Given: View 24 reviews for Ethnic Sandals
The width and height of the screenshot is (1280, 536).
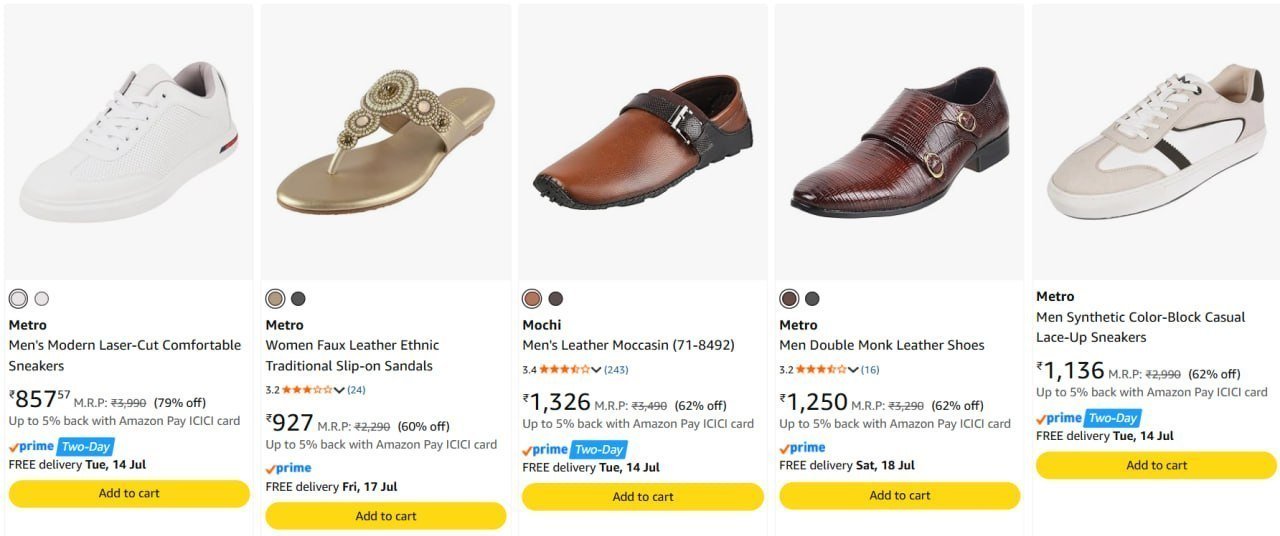Looking at the screenshot, I should (356, 390).
